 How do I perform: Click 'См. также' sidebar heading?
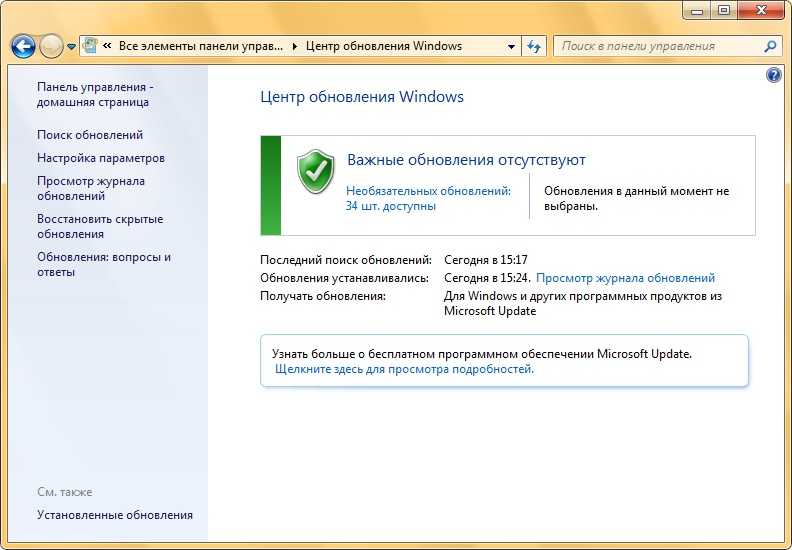coord(65,492)
